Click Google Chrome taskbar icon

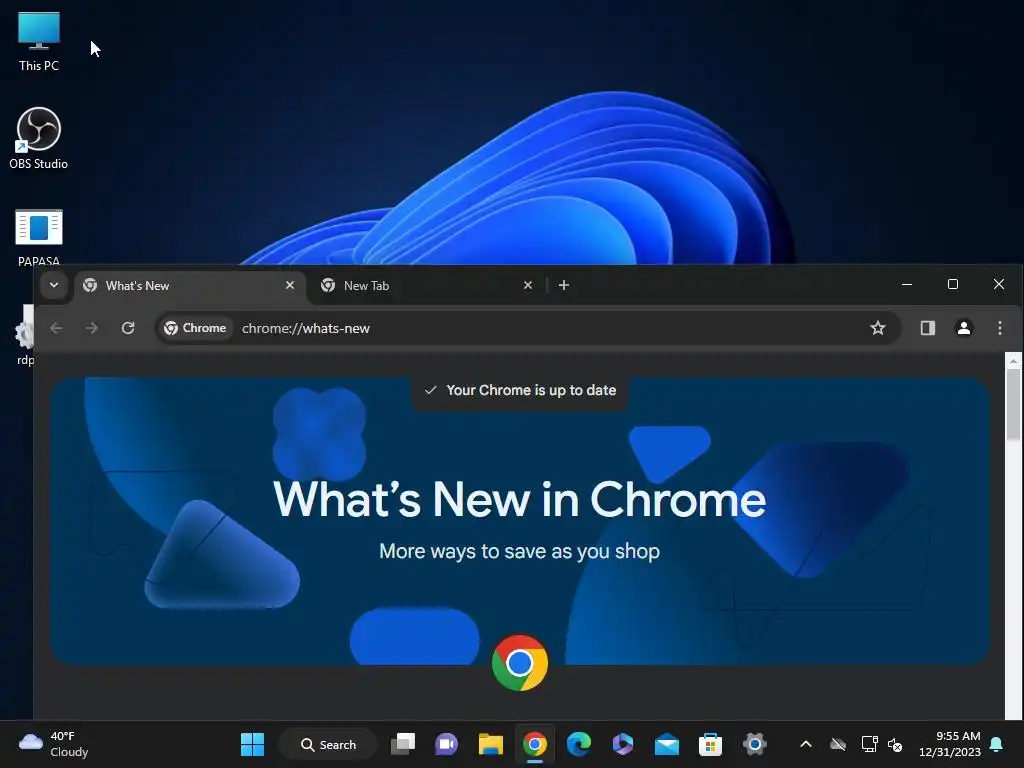point(534,744)
